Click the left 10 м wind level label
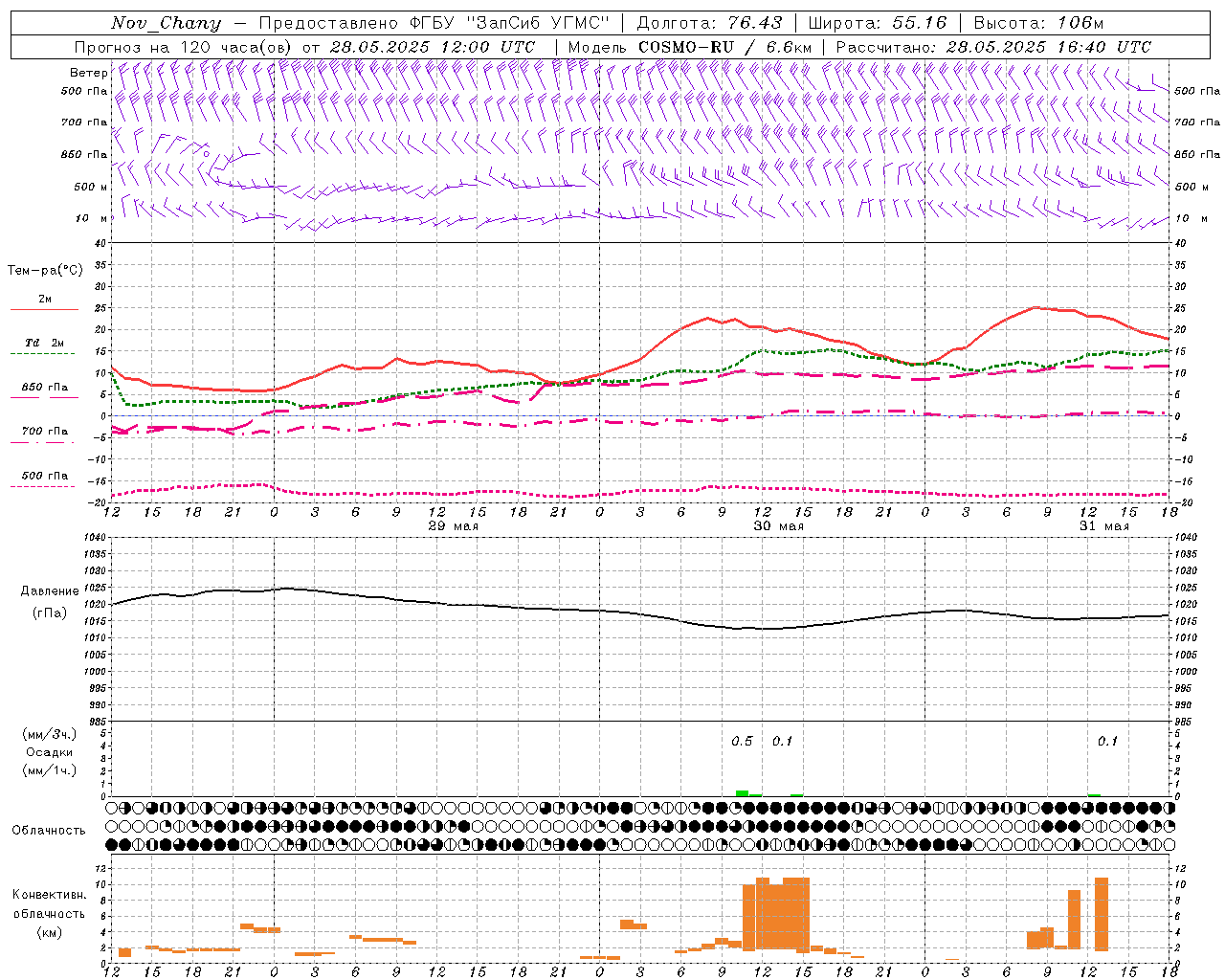This screenshot has height=980, width=1225. tap(91, 218)
